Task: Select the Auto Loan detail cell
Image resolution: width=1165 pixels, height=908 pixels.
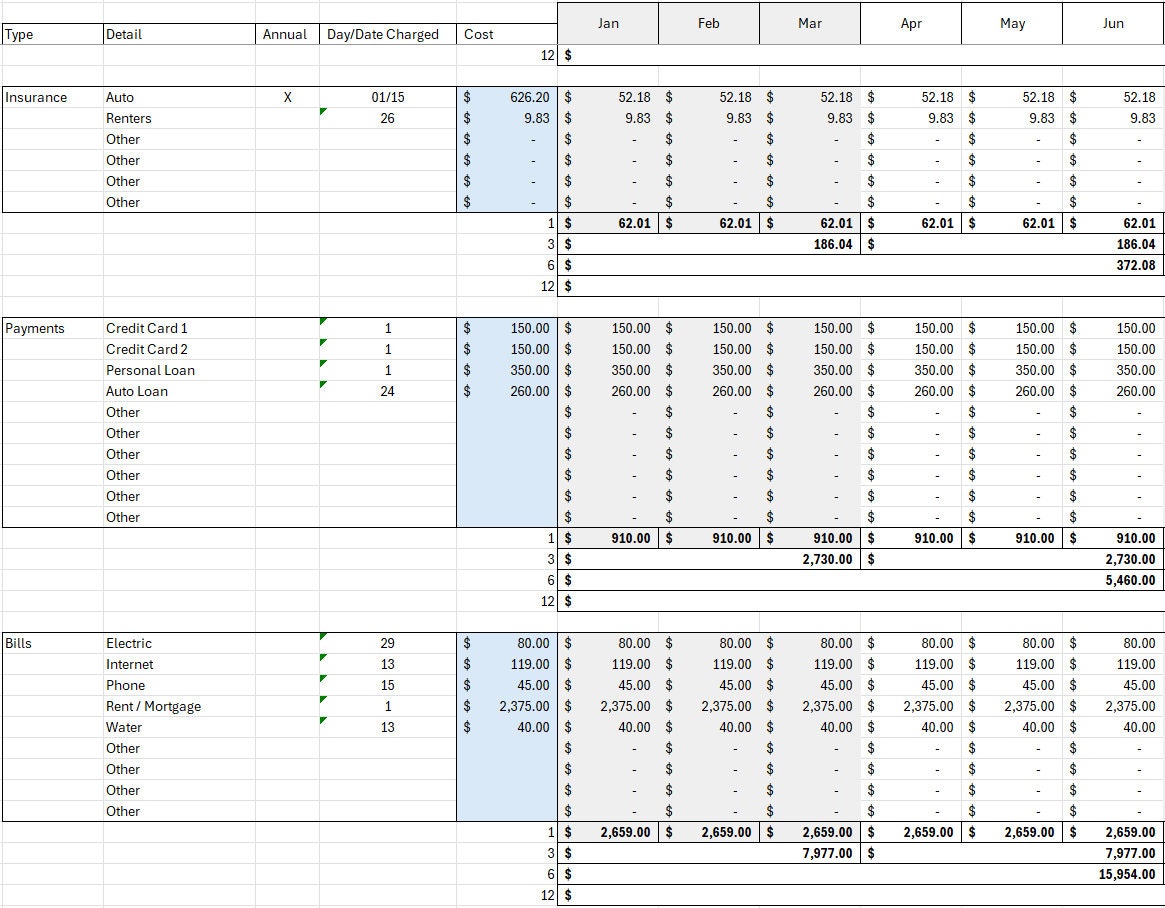Action: point(179,391)
